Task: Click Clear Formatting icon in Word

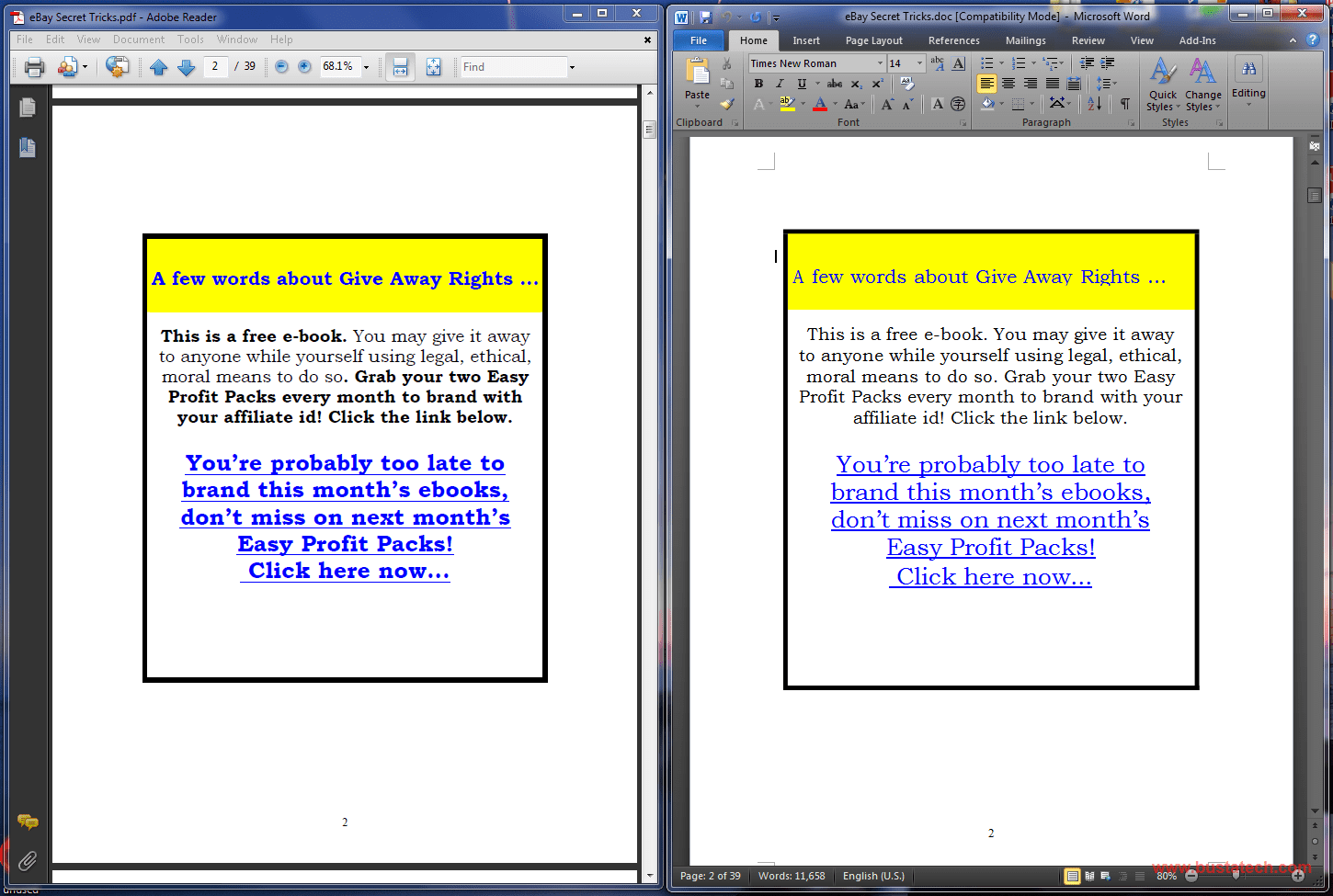Action: tap(907, 84)
